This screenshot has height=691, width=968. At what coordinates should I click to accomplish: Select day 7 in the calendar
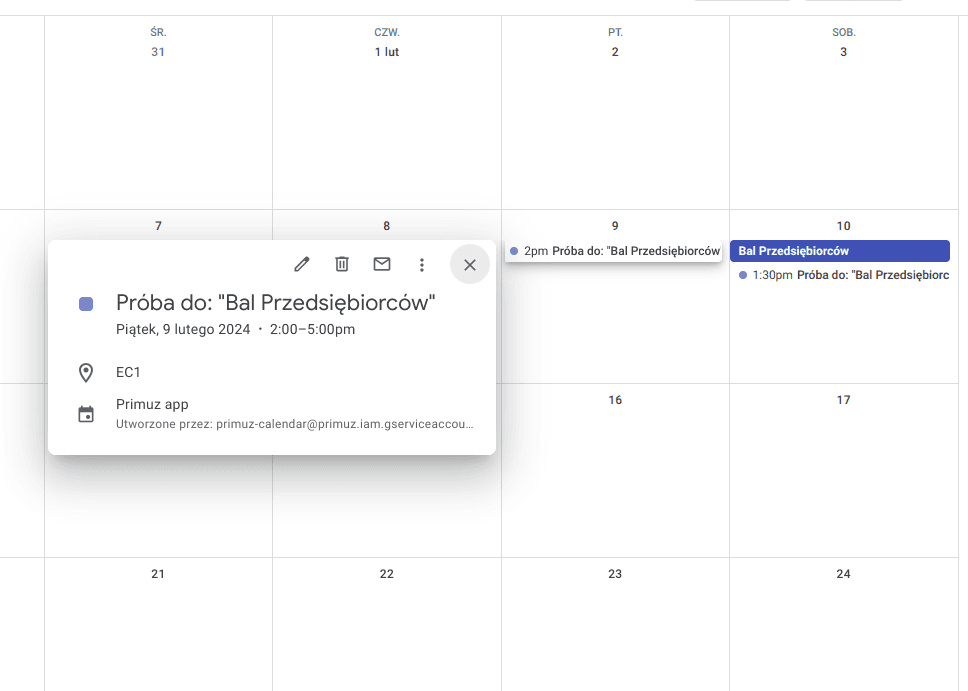[x=158, y=226]
